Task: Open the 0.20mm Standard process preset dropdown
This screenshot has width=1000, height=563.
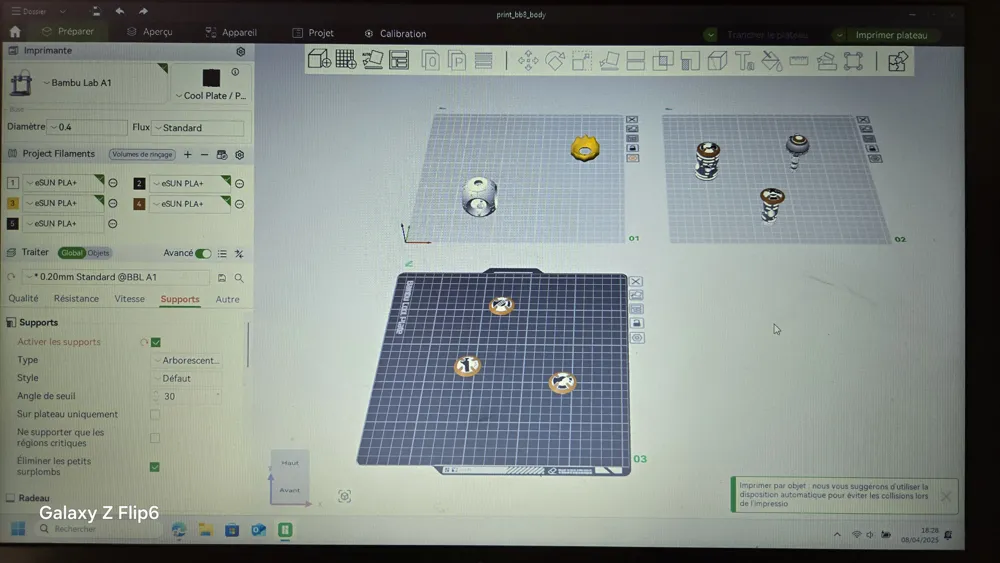Action: tap(116, 277)
